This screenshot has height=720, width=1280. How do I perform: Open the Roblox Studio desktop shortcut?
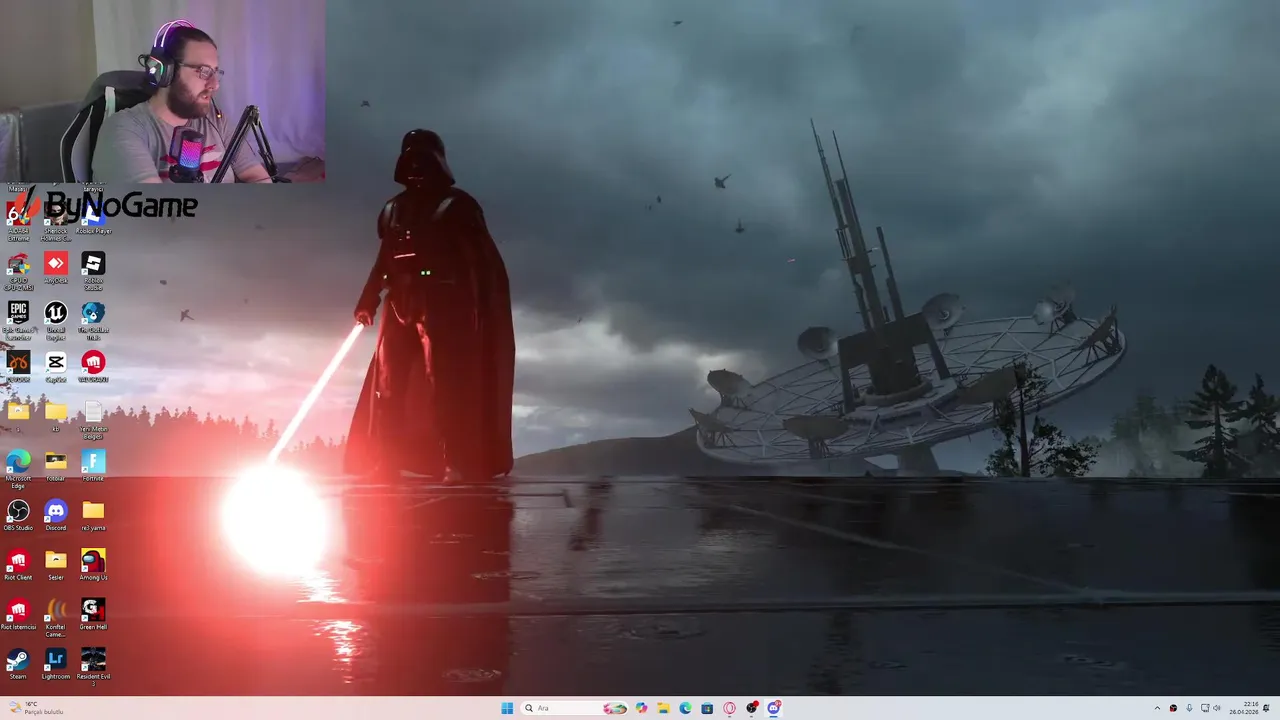(93, 270)
